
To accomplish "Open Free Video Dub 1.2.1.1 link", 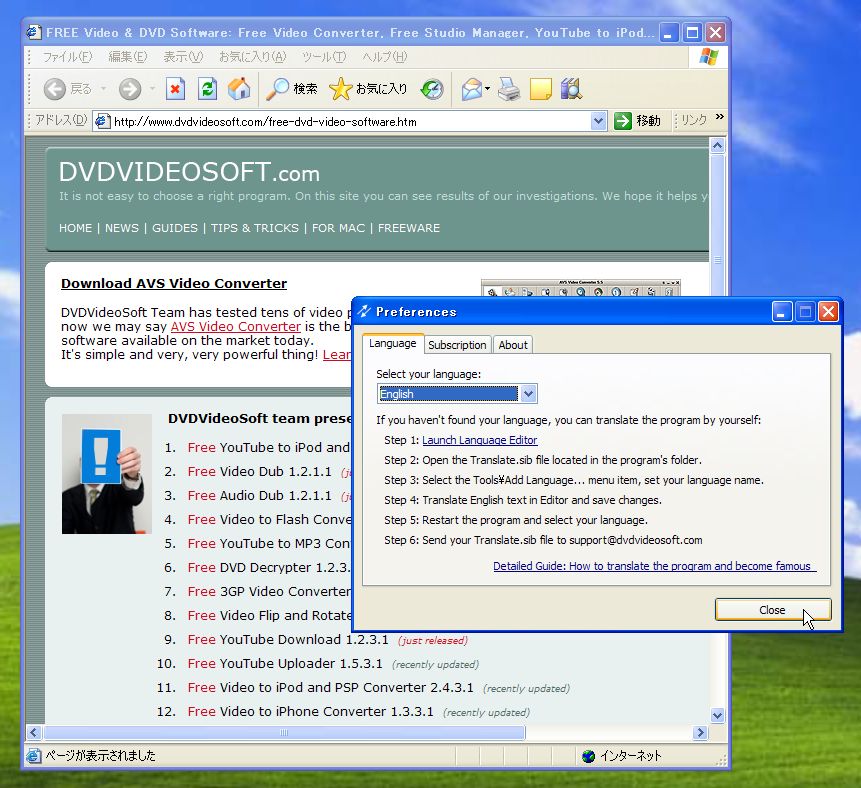I will pyautogui.click(x=259, y=472).
